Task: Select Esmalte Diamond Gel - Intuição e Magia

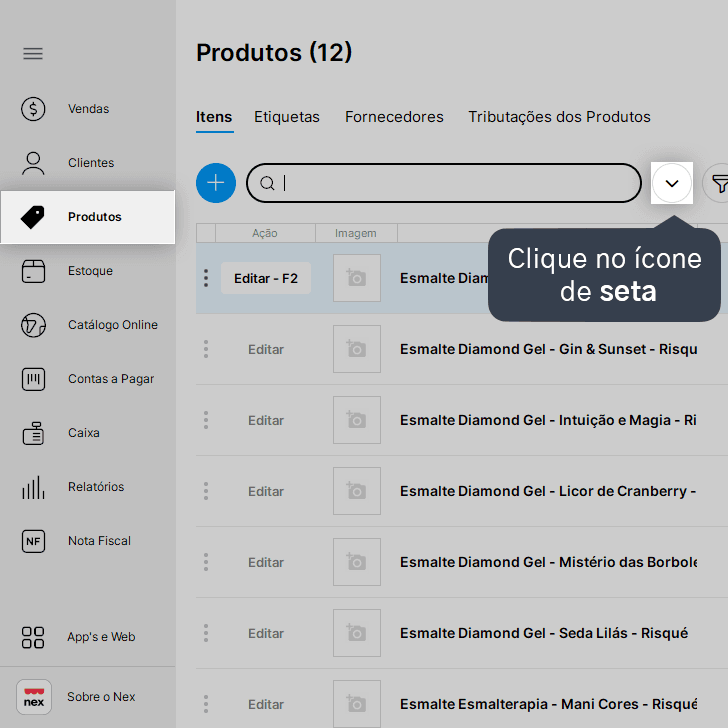Action: pyautogui.click(x=548, y=420)
